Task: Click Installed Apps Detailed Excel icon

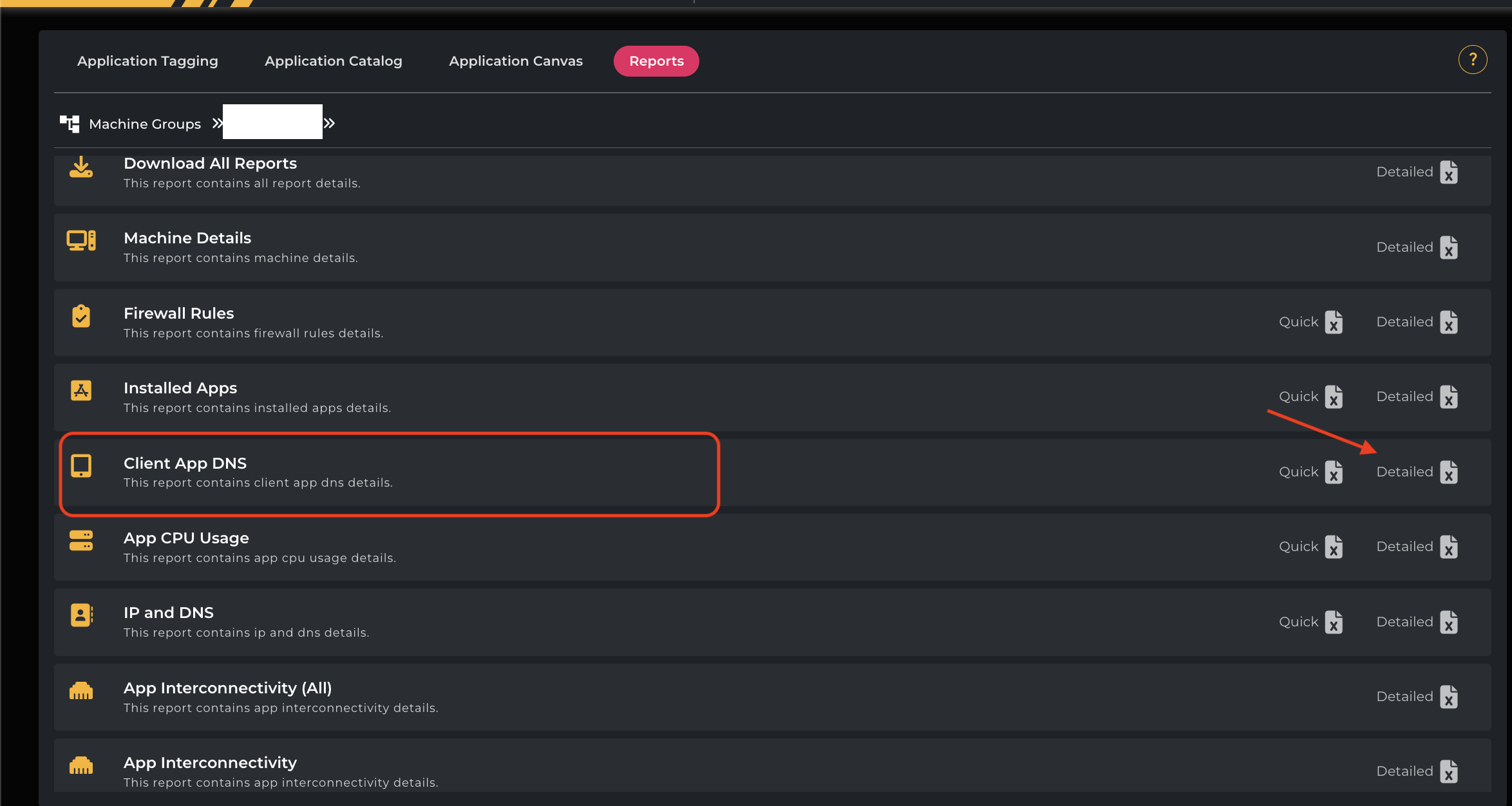Action: coord(1449,397)
